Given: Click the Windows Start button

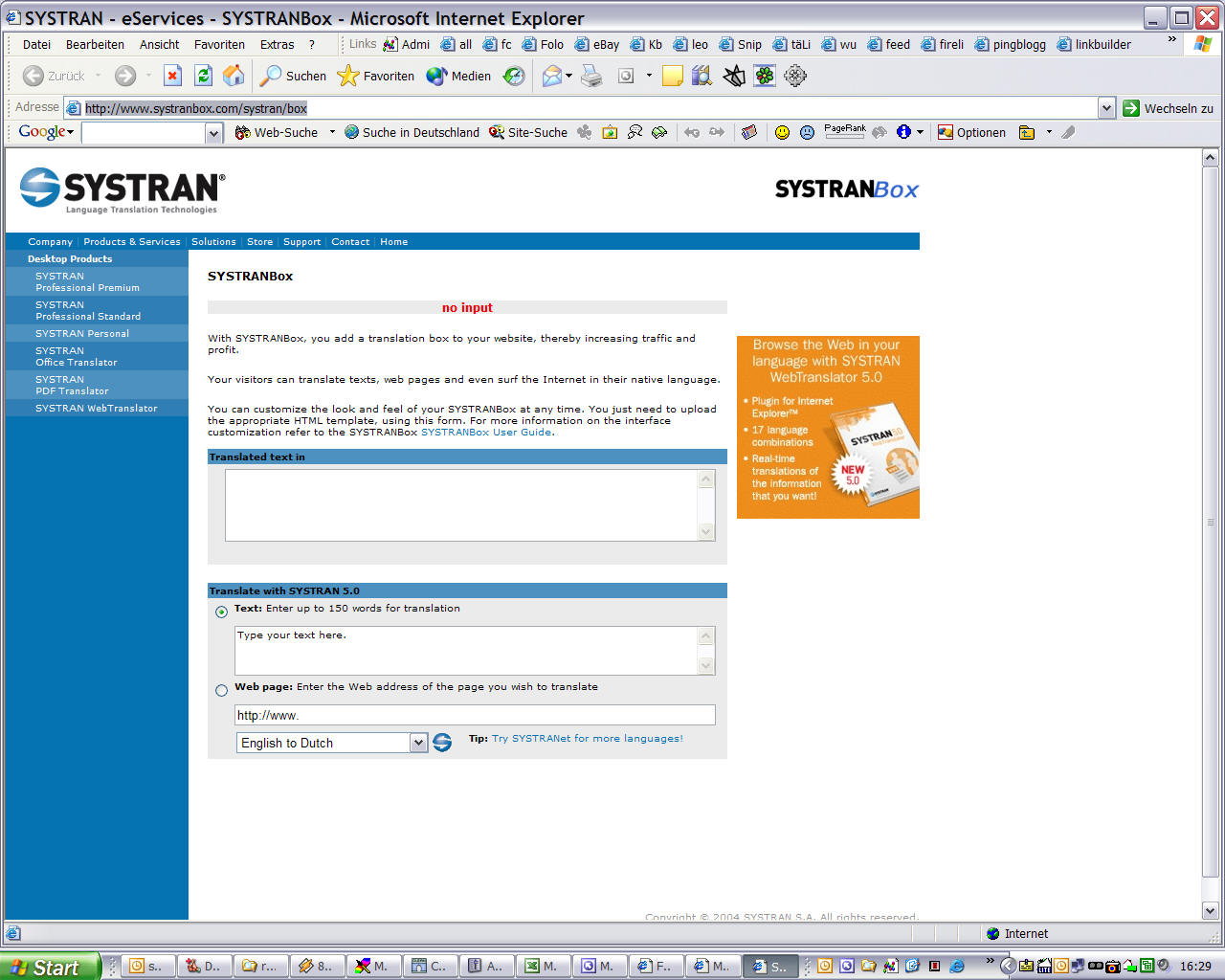Looking at the screenshot, I should [48, 967].
